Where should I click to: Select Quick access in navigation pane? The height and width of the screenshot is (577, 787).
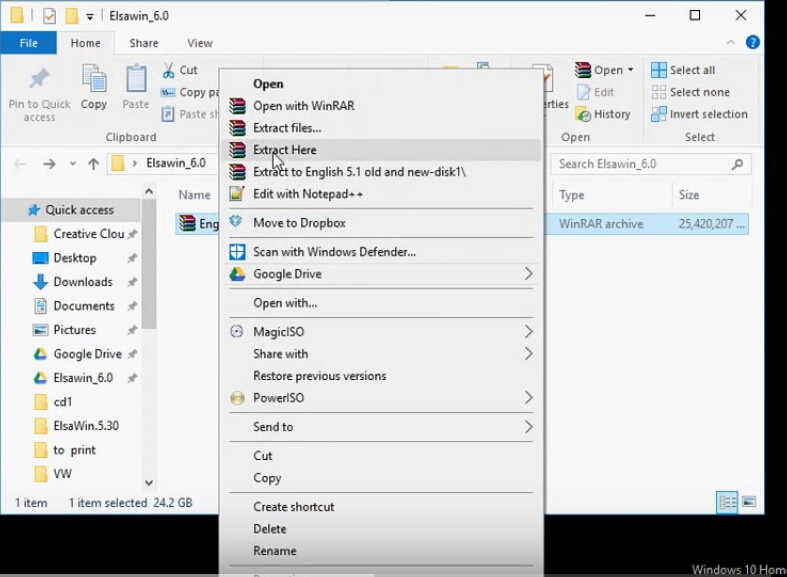click(x=79, y=210)
